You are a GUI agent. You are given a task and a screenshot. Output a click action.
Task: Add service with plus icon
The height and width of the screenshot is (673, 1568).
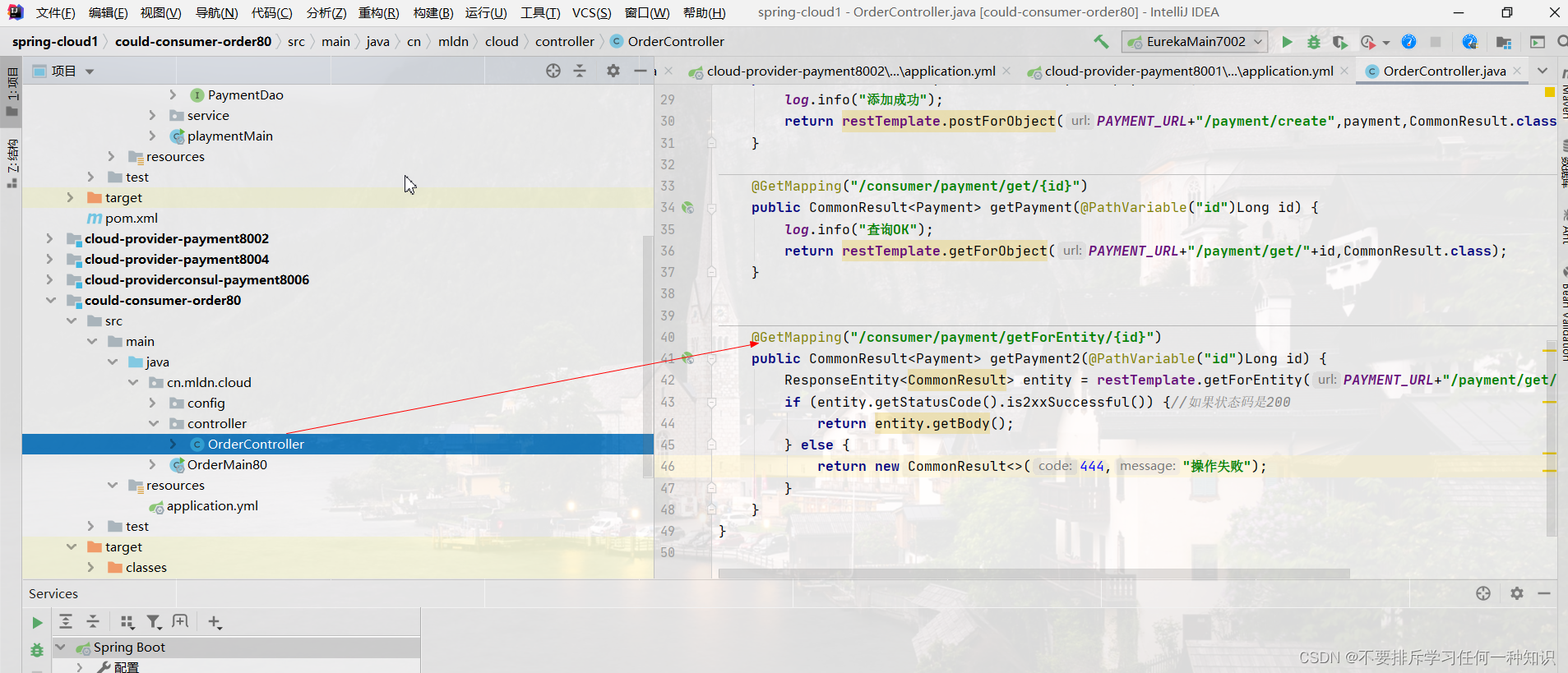214,622
